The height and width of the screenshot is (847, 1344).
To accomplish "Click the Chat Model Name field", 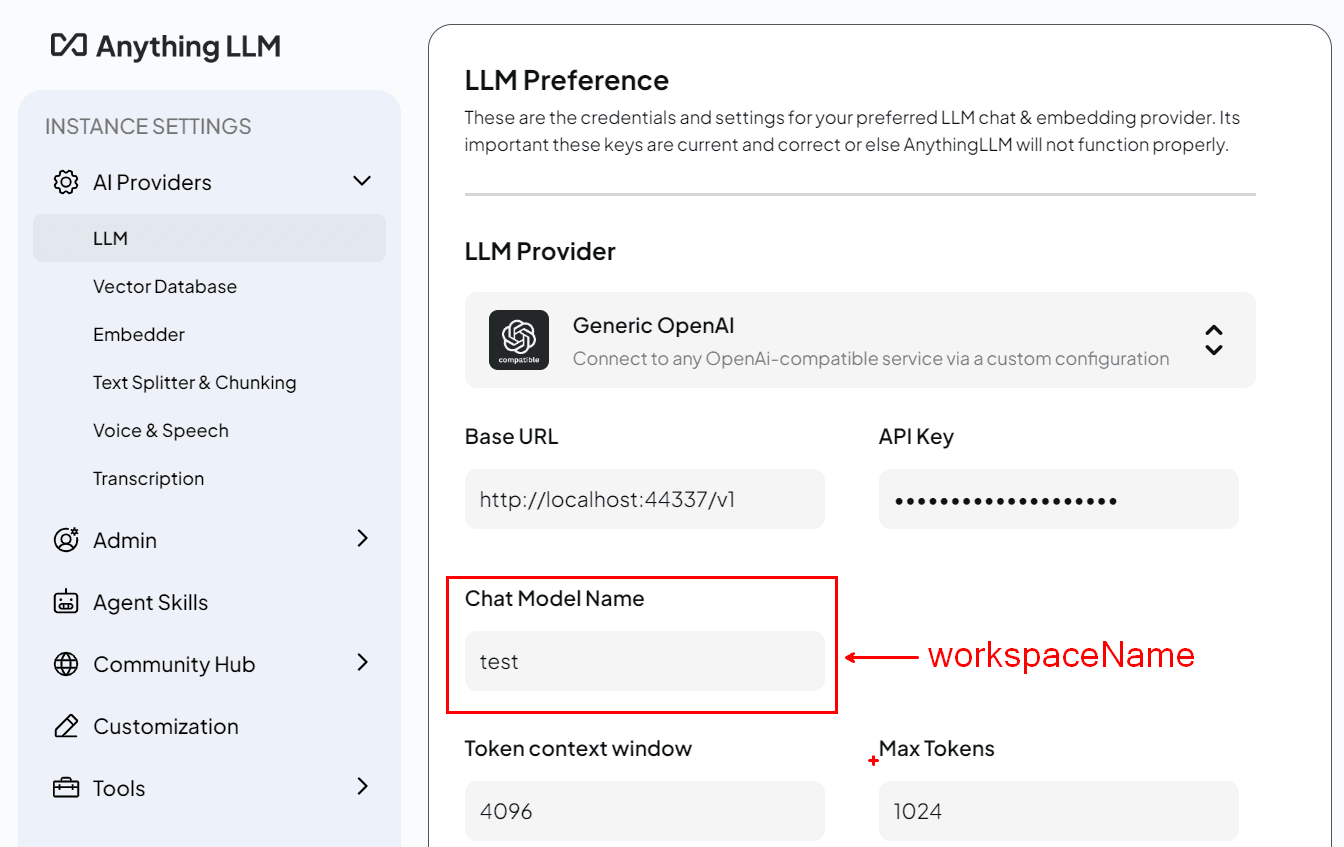I will point(644,661).
